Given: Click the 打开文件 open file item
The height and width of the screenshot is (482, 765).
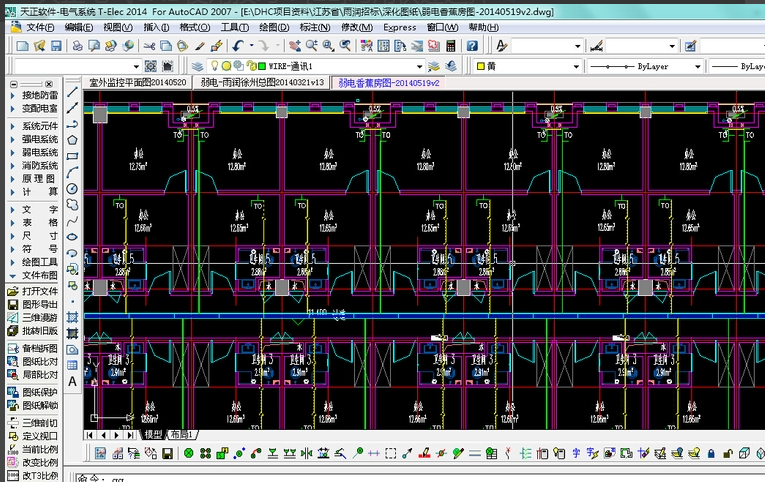Looking at the screenshot, I should pos(33,291).
